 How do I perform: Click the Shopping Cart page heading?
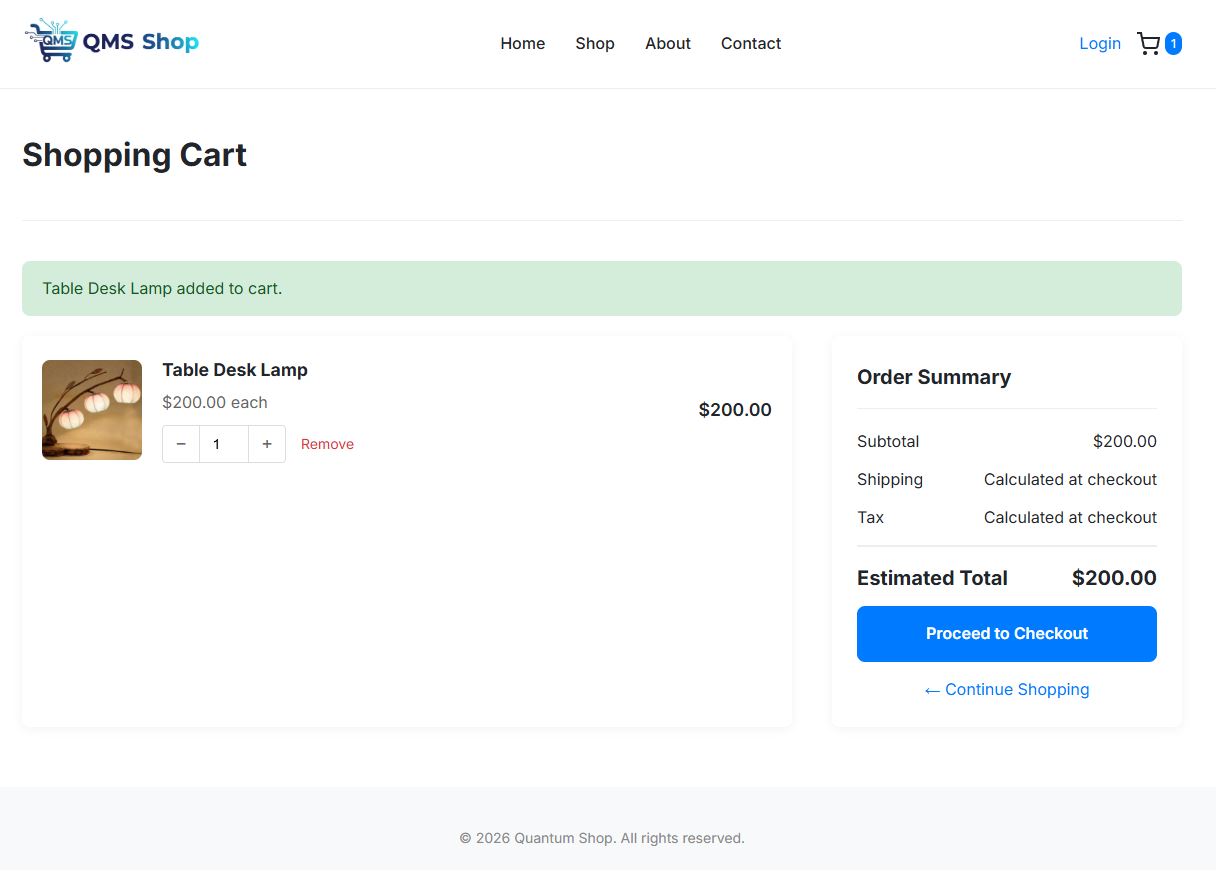(x=134, y=155)
